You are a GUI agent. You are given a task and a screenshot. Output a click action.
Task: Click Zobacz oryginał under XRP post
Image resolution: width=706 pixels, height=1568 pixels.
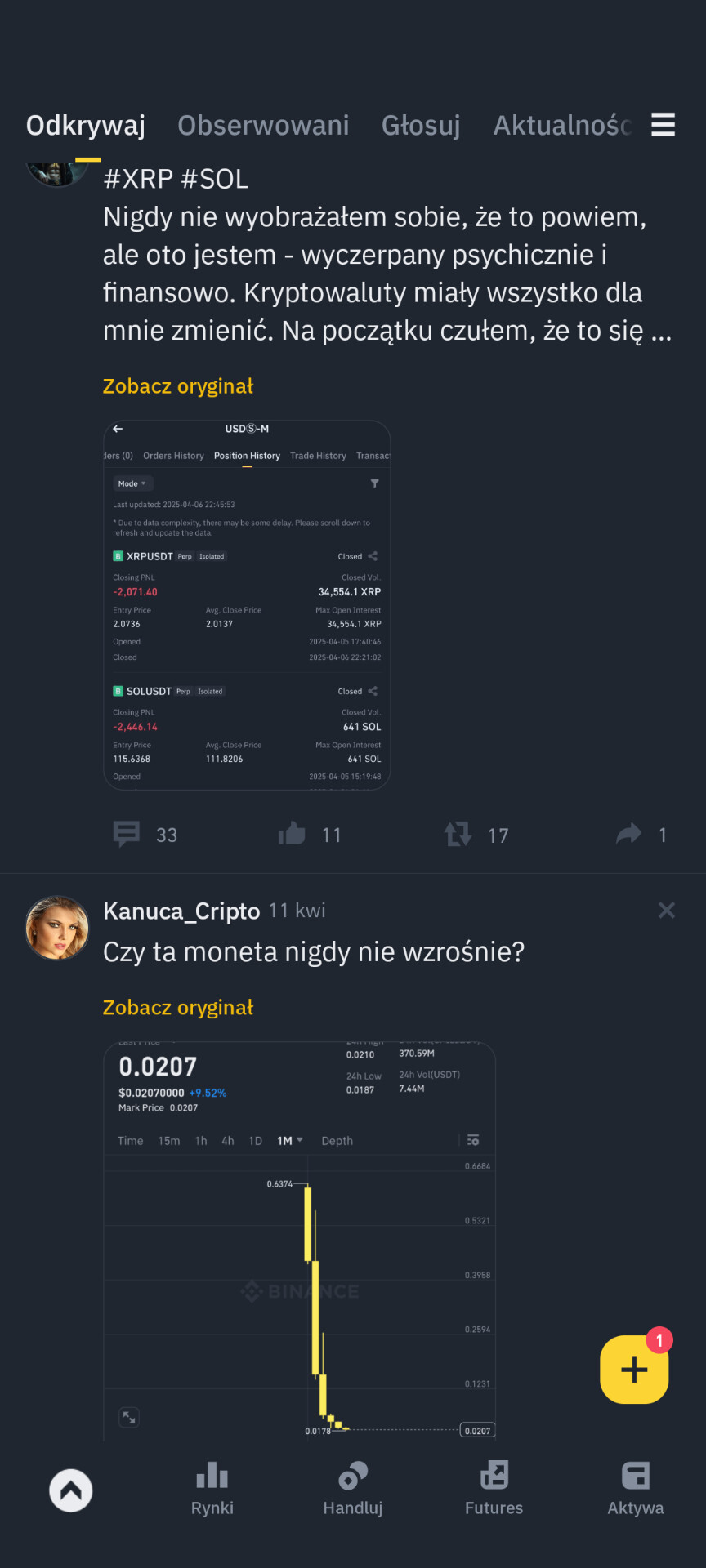pos(178,386)
